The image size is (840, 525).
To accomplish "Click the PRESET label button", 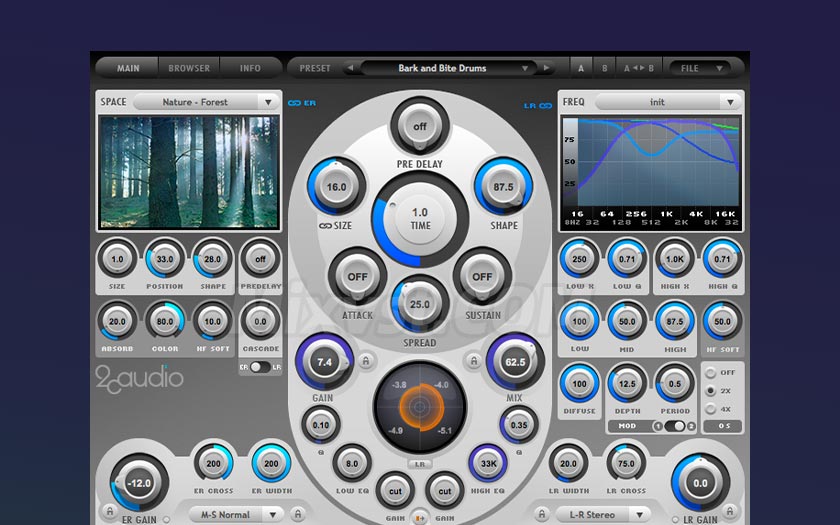I will (315, 68).
